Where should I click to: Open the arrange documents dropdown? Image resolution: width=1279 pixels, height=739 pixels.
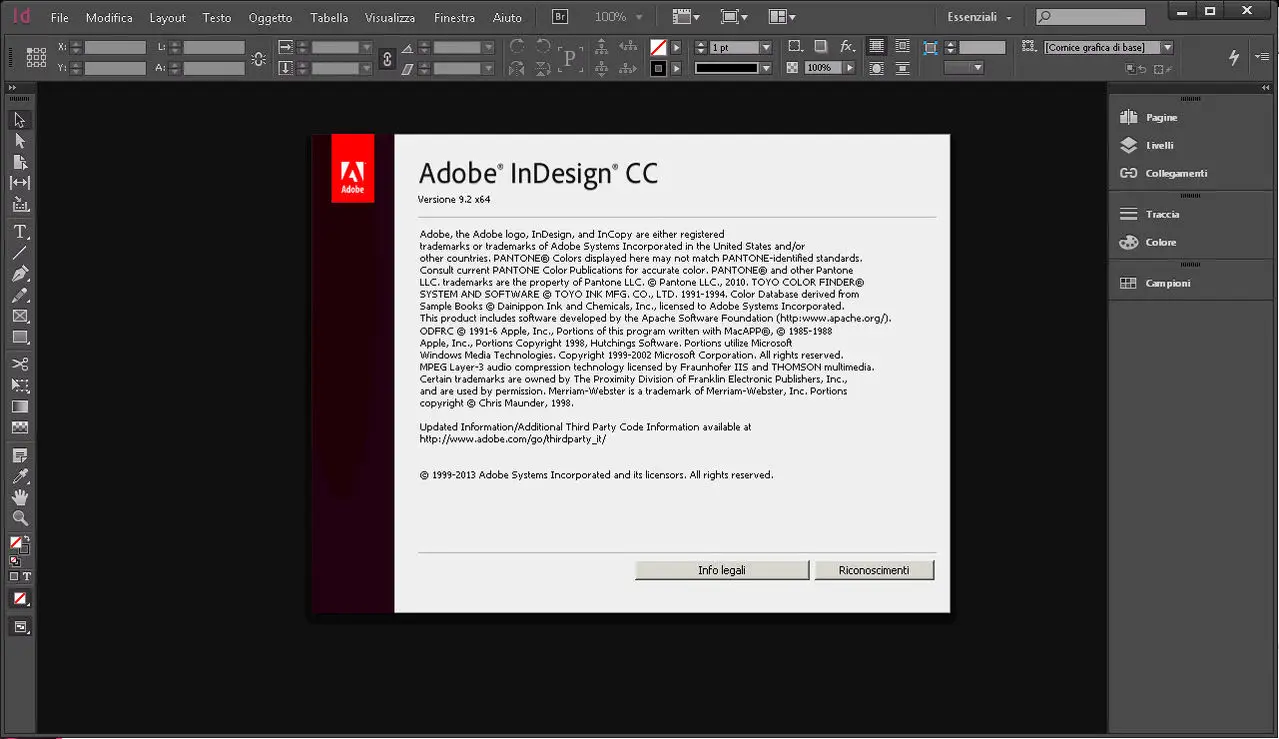point(782,17)
